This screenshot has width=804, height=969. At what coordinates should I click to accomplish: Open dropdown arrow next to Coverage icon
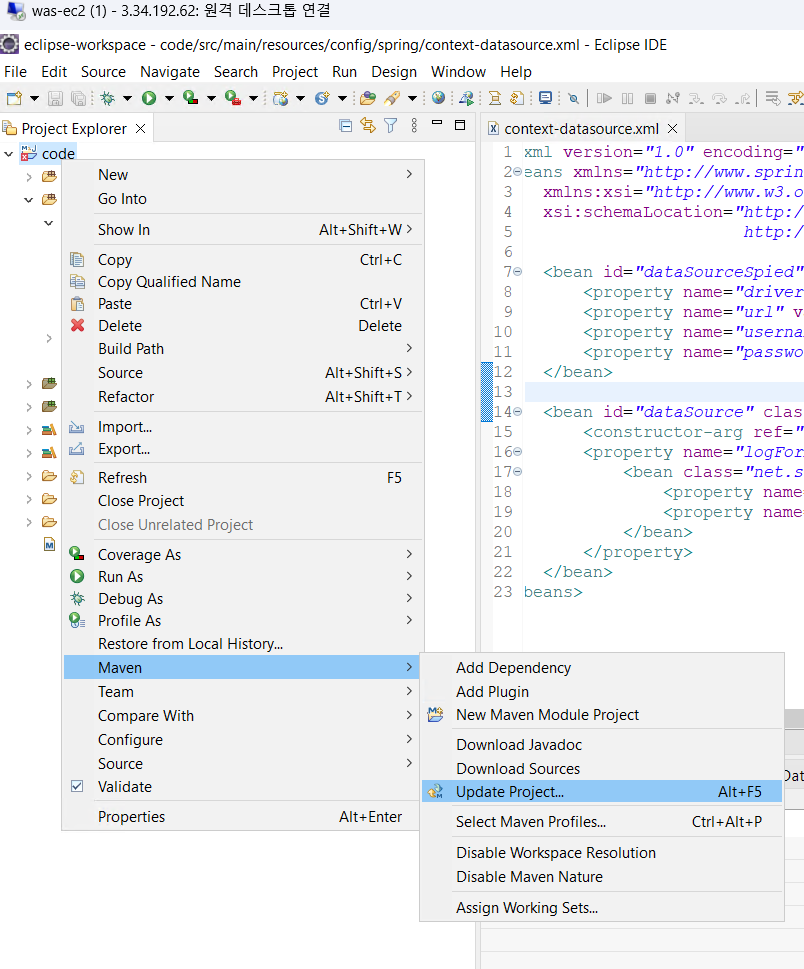(x=211, y=99)
